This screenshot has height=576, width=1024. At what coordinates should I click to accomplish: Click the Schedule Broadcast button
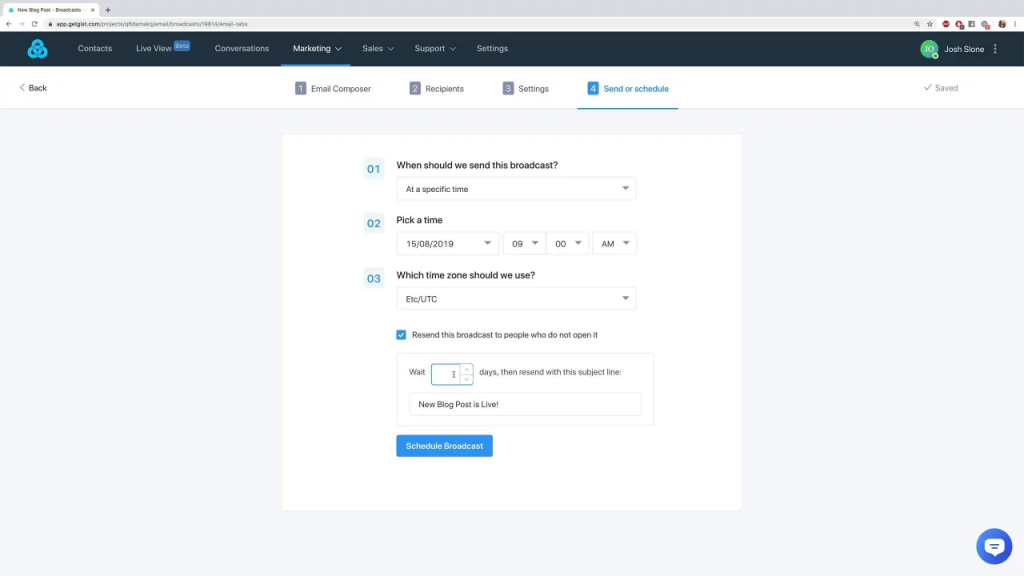pos(444,446)
